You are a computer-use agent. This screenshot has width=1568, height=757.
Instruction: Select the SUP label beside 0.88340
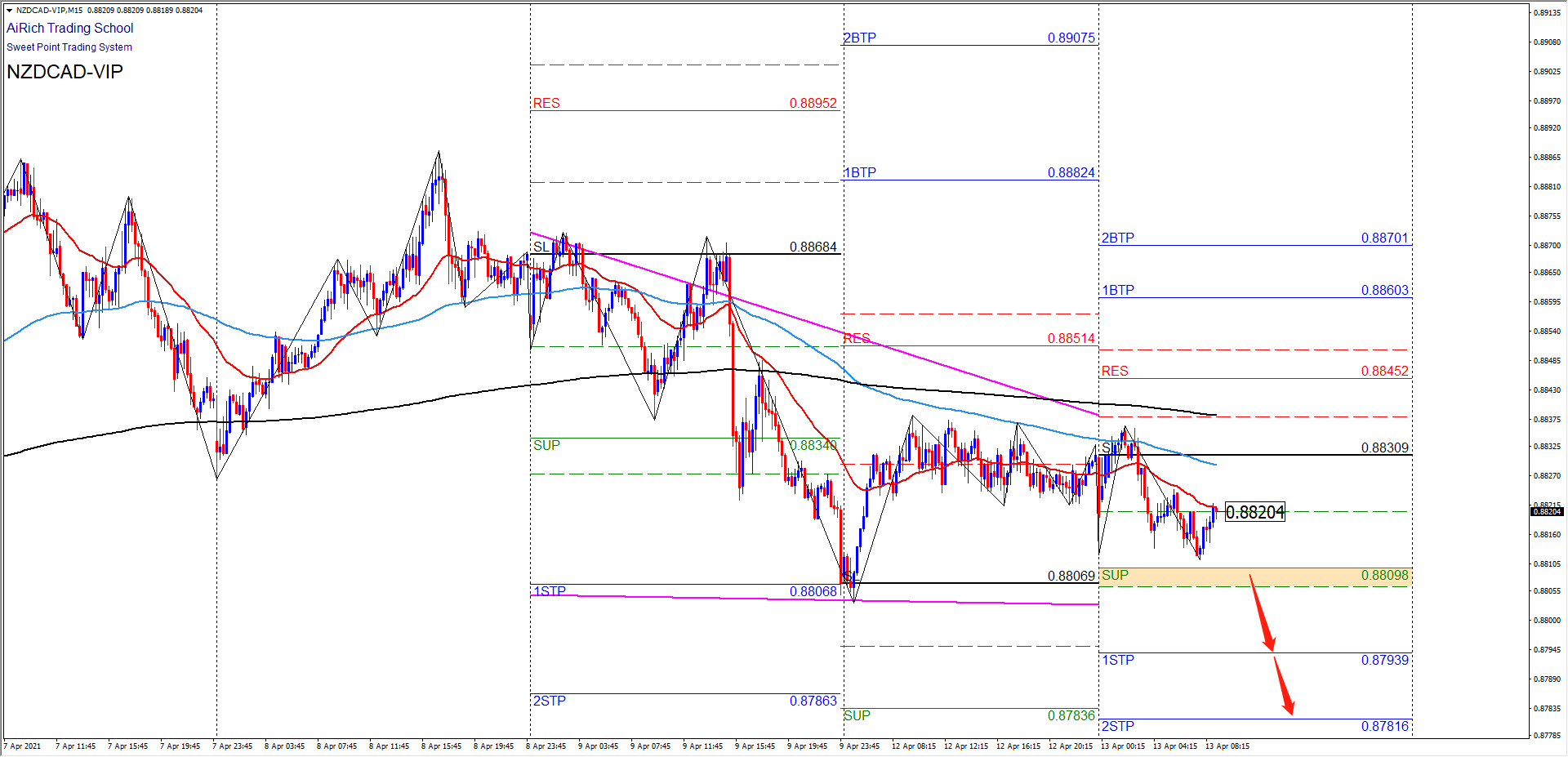[x=546, y=445]
